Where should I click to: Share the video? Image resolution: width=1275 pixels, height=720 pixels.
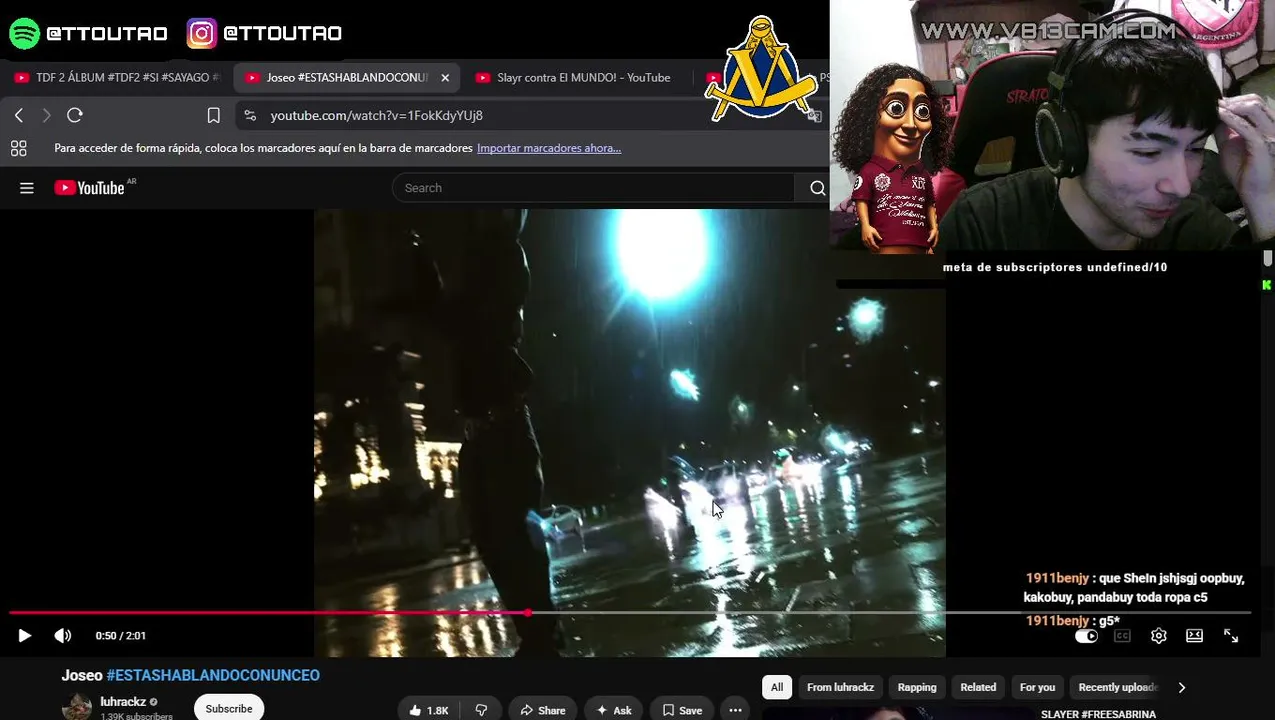coord(543,710)
